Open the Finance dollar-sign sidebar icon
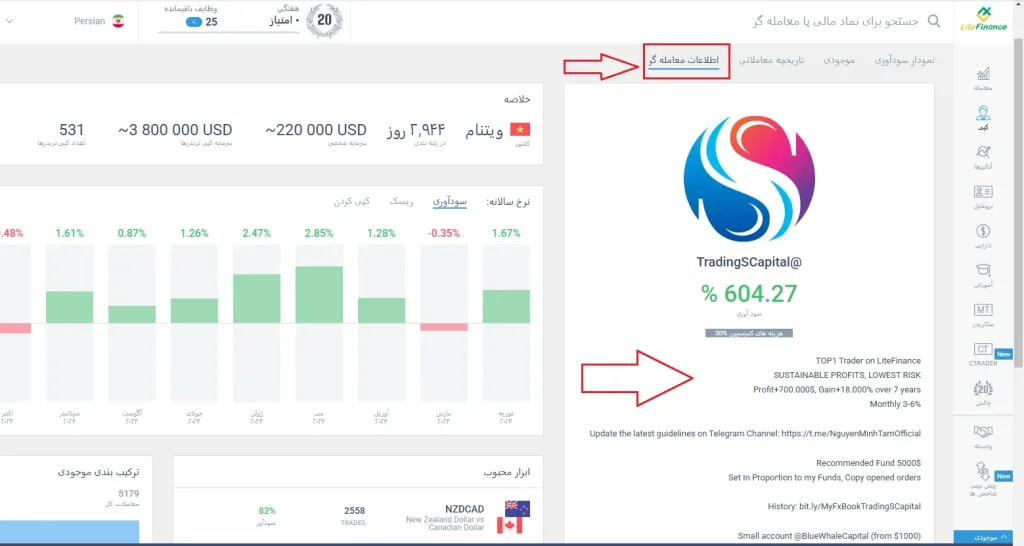 pyautogui.click(x=982, y=236)
